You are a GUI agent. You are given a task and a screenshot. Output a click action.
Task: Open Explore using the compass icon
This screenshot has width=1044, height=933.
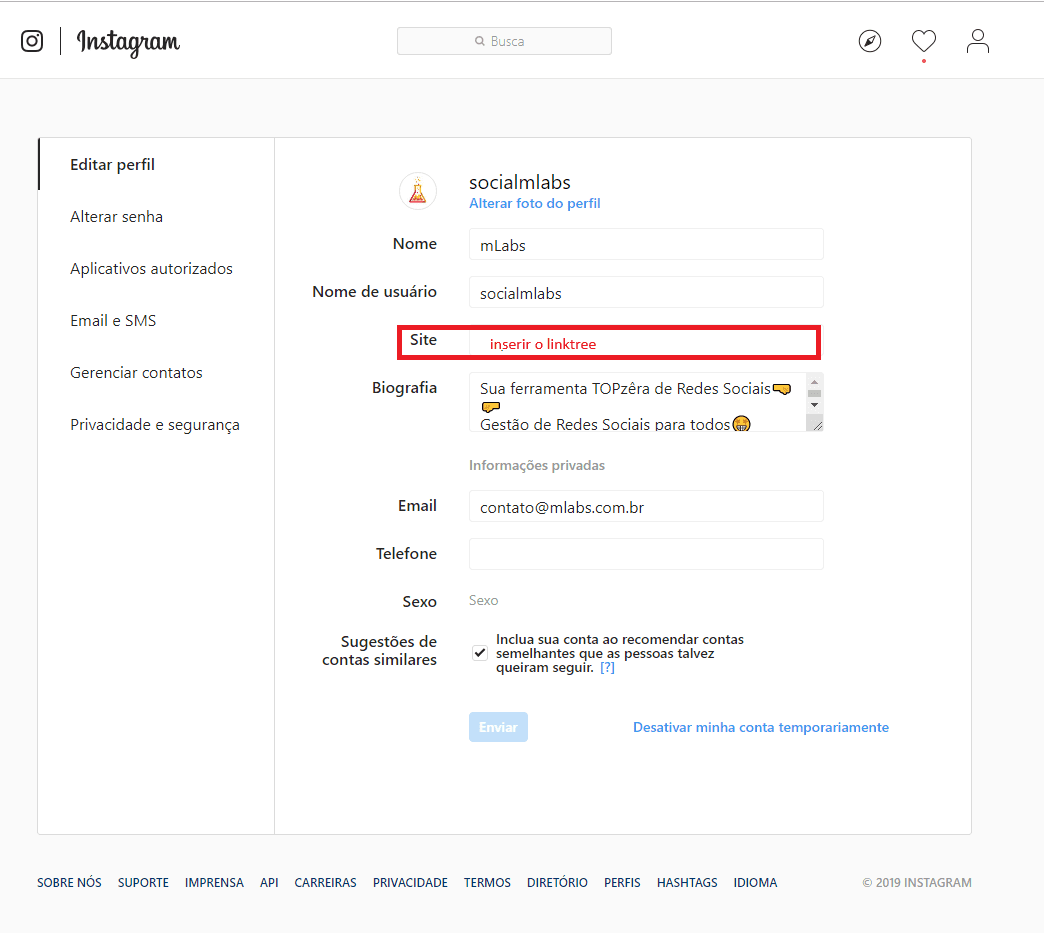(869, 40)
